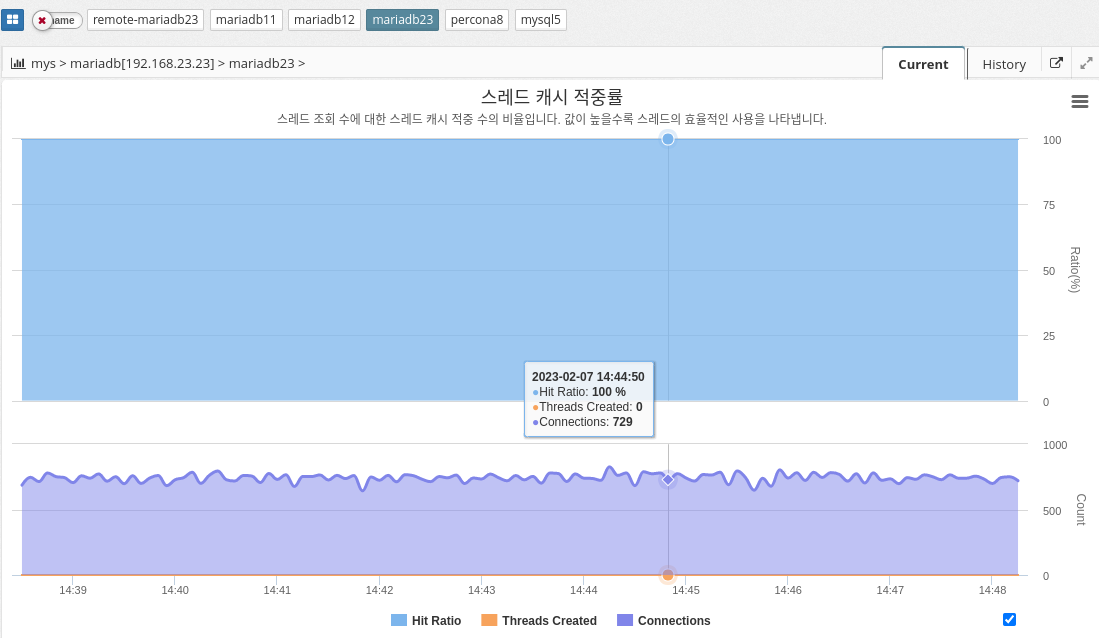
Task: Open the chart hamburger context menu
Action: pyautogui.click(x=1079, y=101)
